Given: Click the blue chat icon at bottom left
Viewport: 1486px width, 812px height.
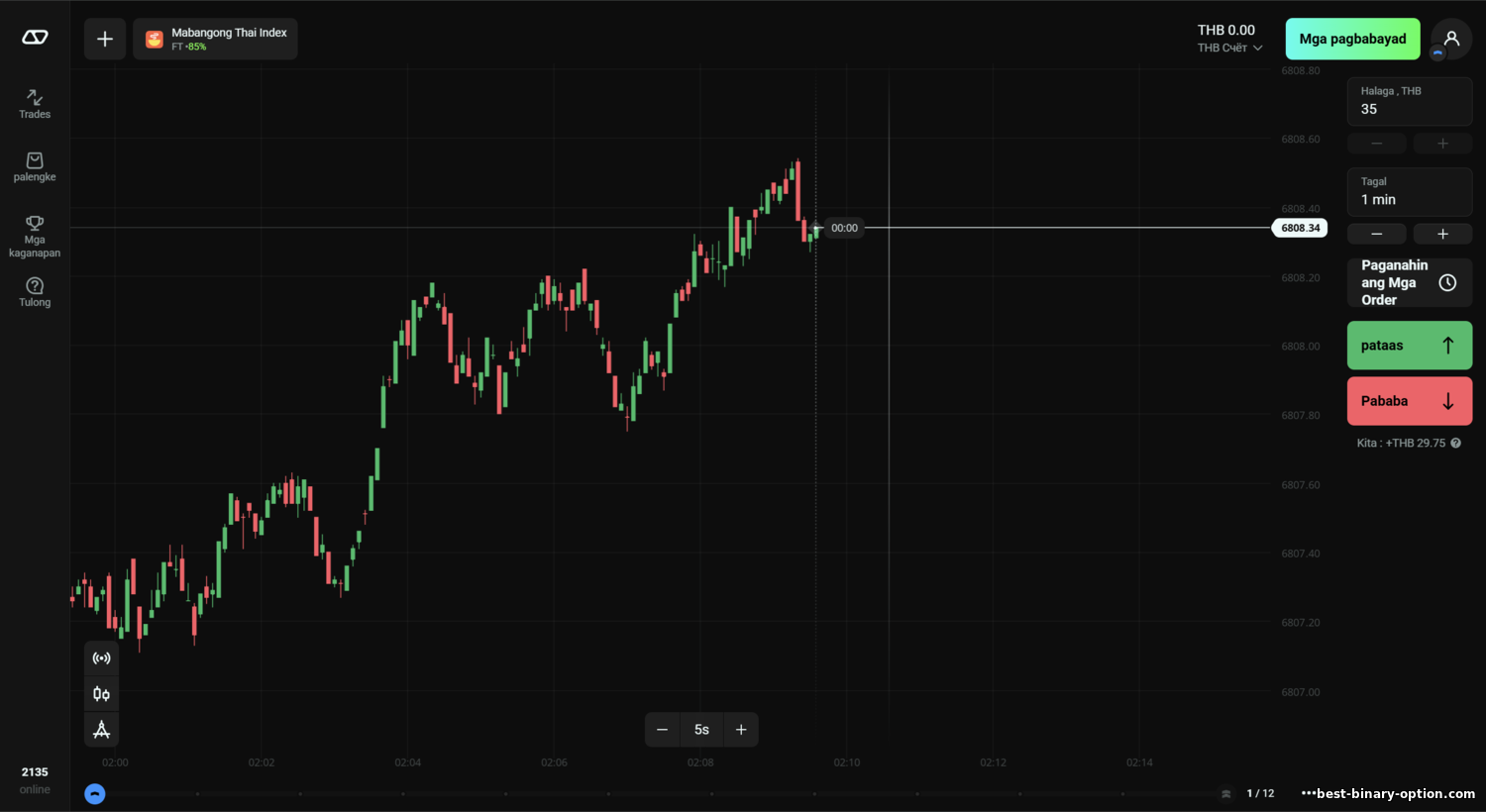Looking at the screenshot, I should coord(95,793).
